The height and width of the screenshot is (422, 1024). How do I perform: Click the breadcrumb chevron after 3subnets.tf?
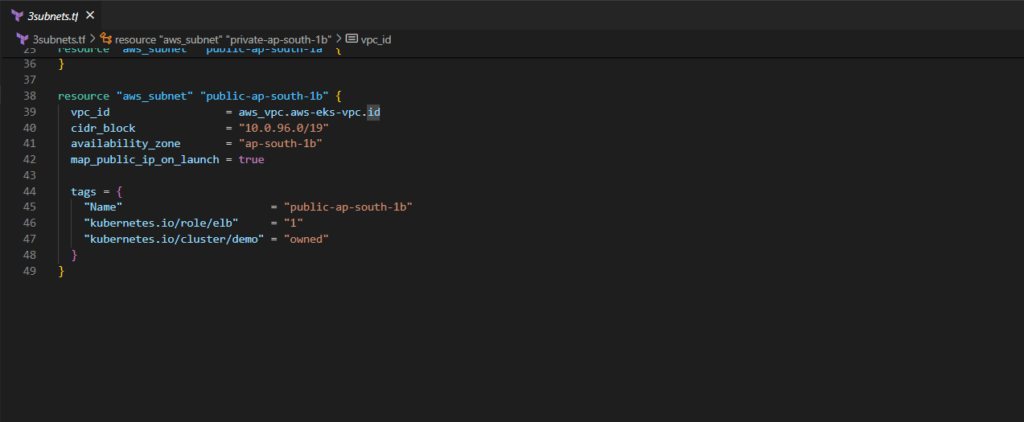pyautogui.click(x=93, y=39)
